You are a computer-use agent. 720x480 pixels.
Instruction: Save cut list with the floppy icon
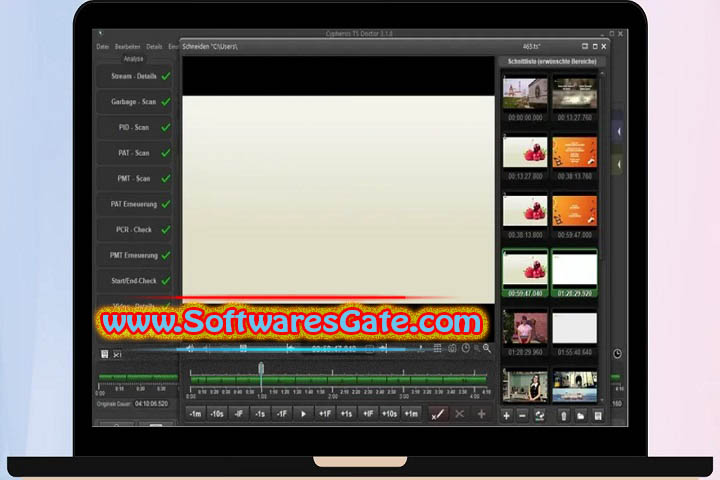point(598,416)
